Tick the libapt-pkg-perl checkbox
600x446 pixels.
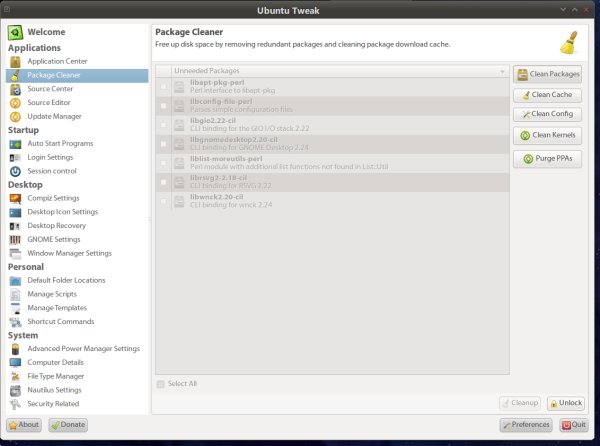click(164, 86)
